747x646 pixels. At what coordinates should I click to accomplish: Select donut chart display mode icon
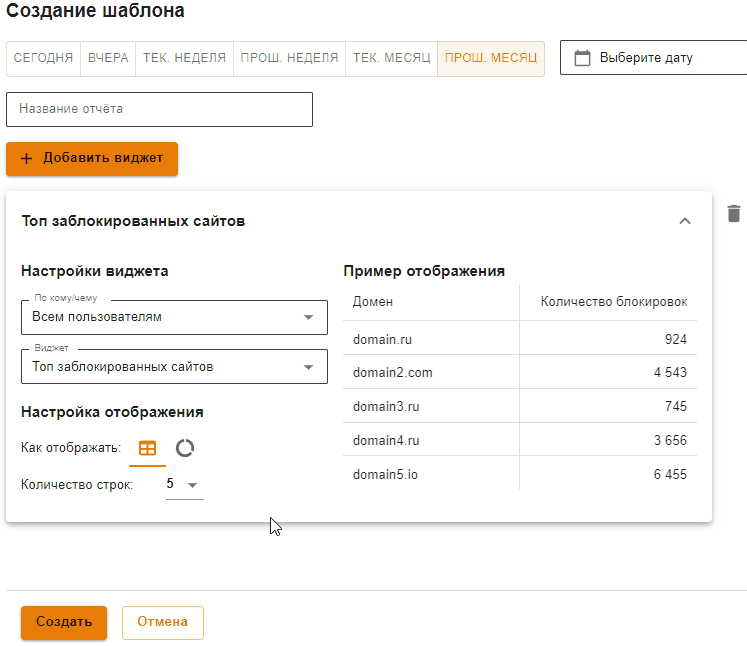point(184,449)
